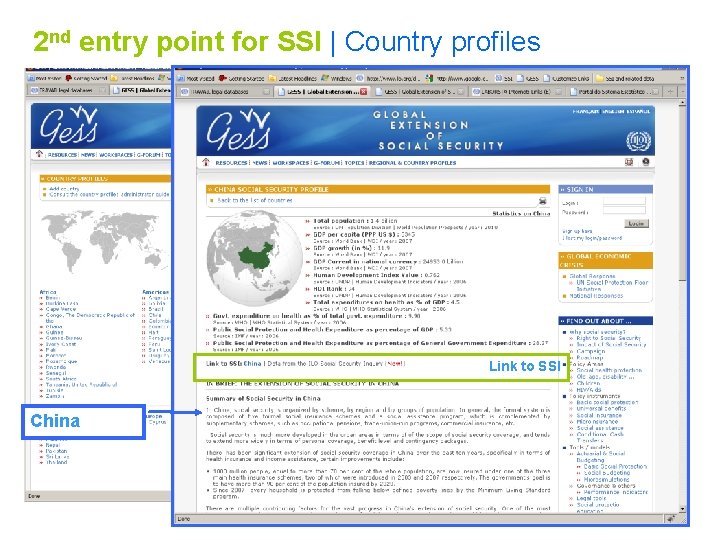Open REGIONAL & COUNTRY PROFILES menu

412,163
